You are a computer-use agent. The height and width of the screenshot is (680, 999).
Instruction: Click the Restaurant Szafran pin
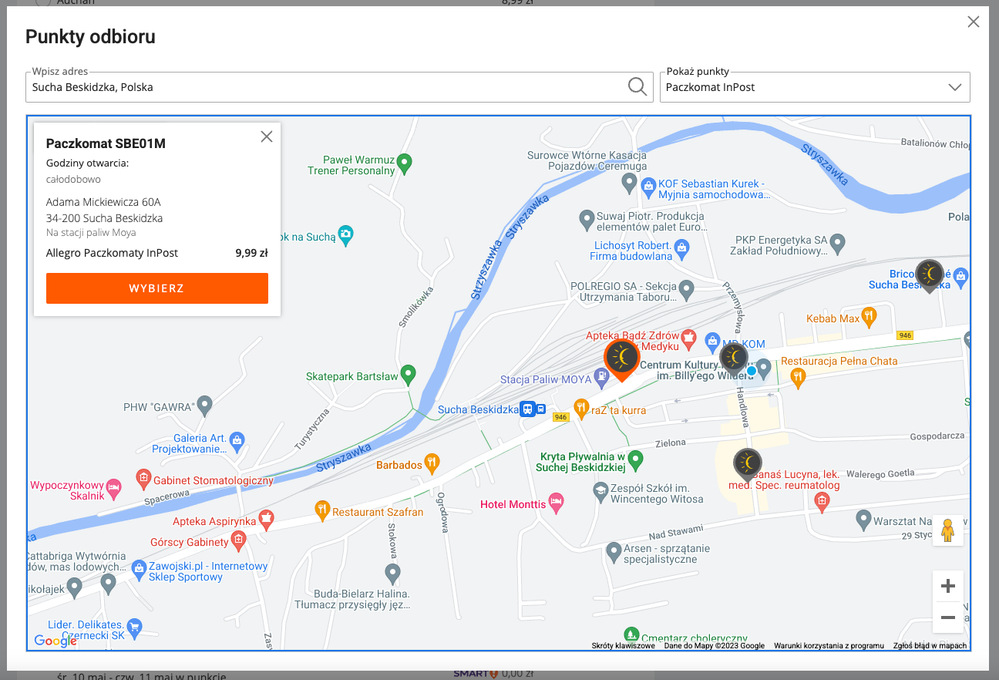[322, 510]
